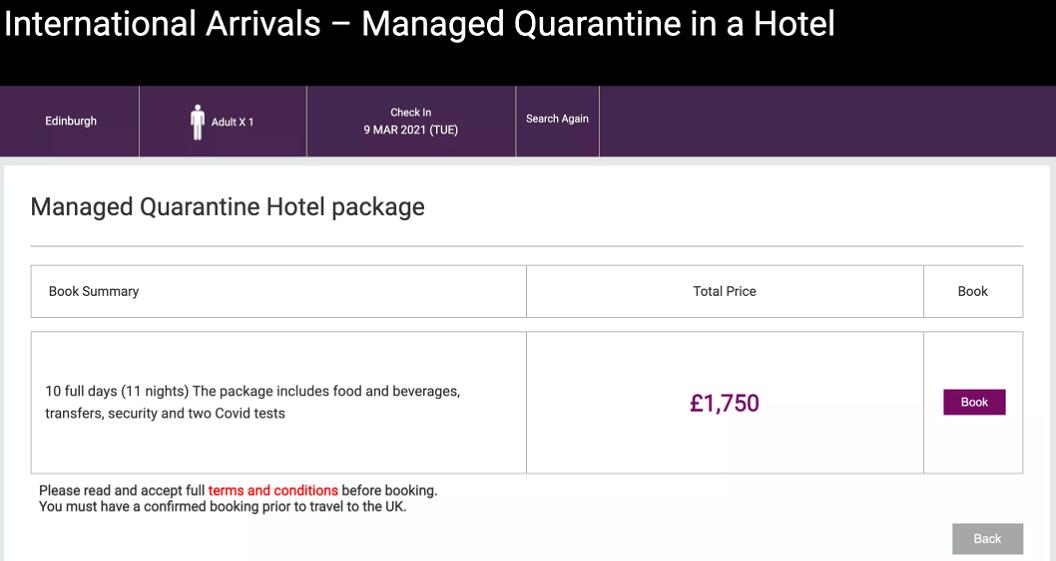Screen dimensions: 1056x561
Task: Select the Edinburgh location cell
Action: [x=71, y=121]
